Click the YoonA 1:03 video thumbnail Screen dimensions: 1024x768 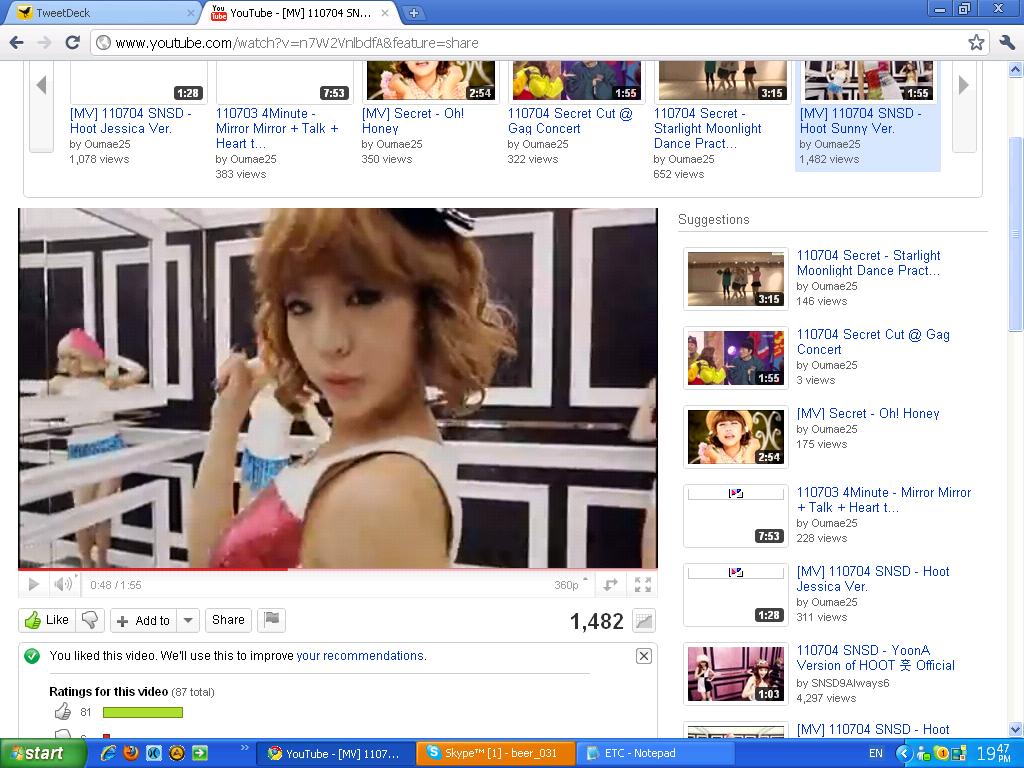coord(735,674)
